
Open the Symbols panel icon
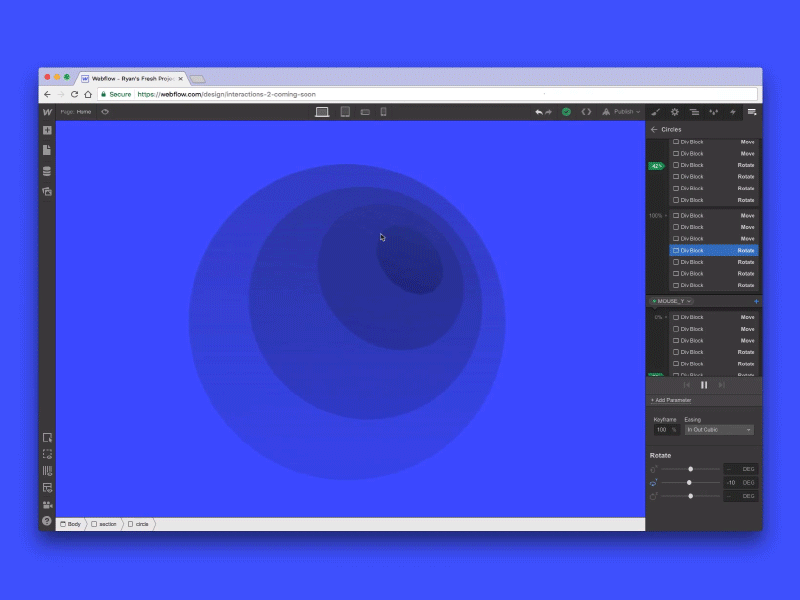45,192
